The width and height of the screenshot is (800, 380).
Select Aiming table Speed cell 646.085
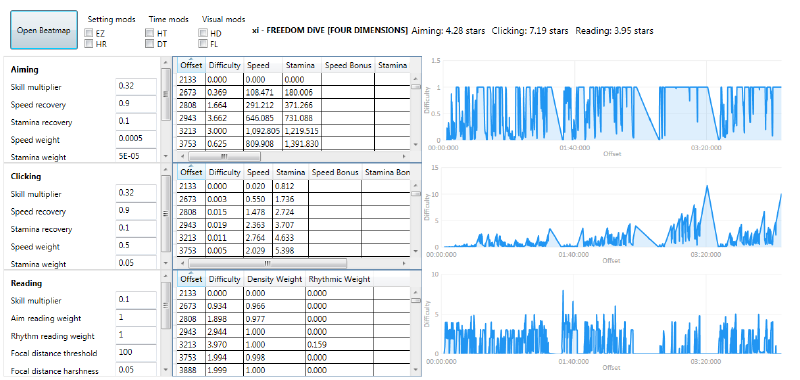(263, 118)
